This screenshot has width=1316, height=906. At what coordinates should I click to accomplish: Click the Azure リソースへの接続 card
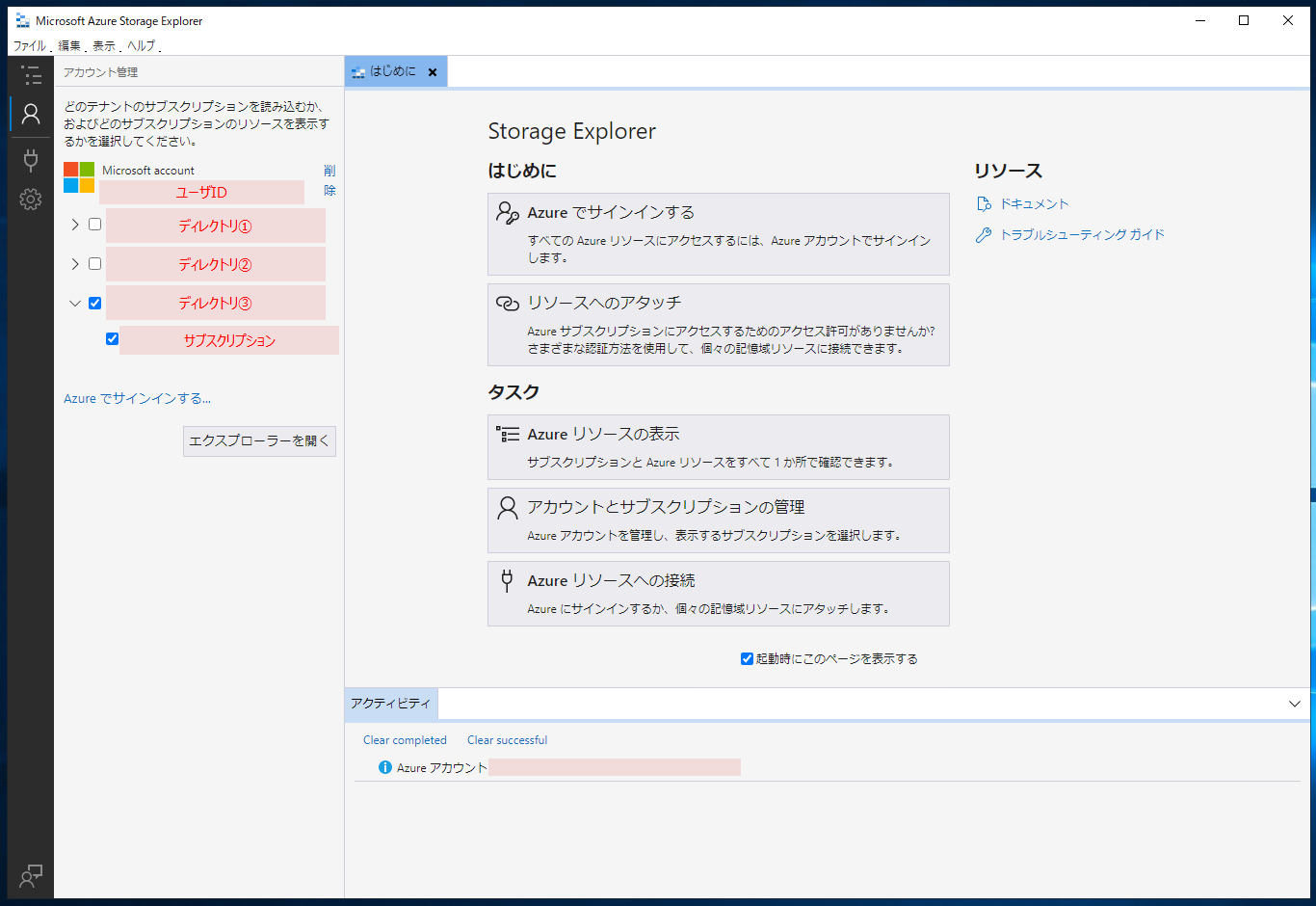719,594
